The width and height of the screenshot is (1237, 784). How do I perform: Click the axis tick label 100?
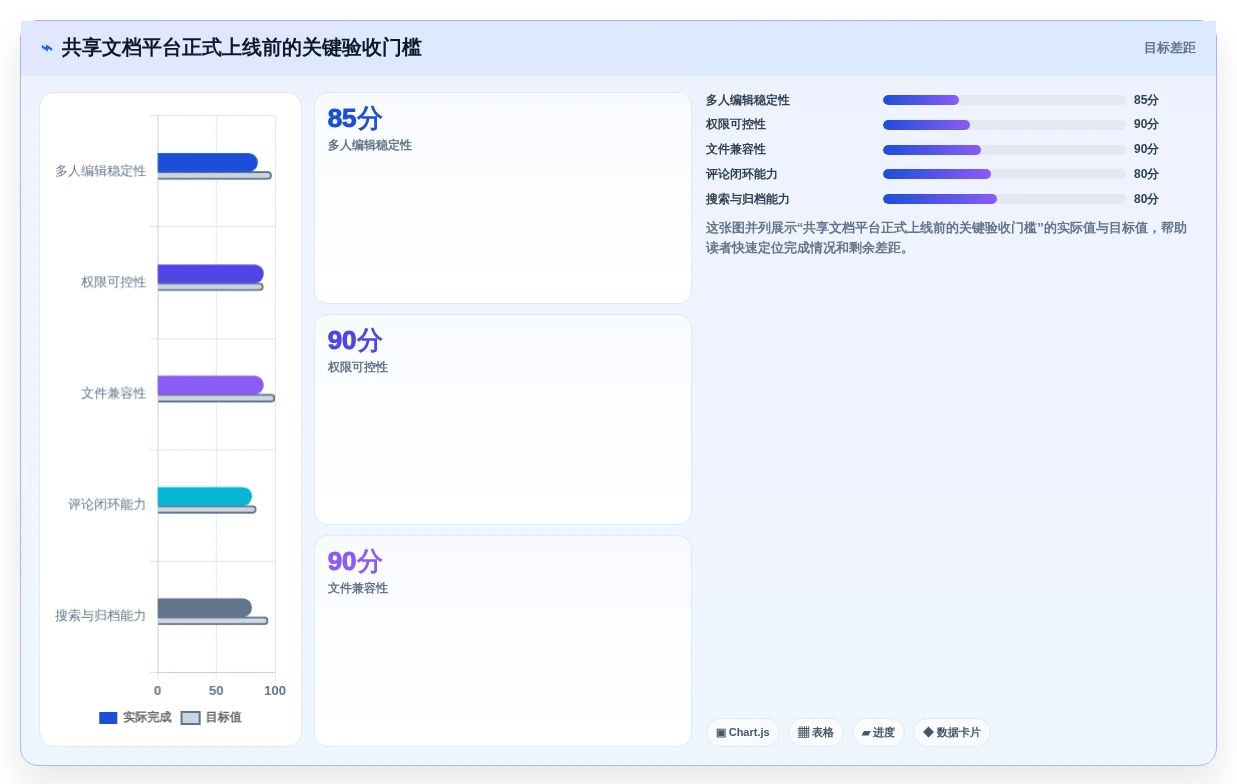click(x=275, y=690)
